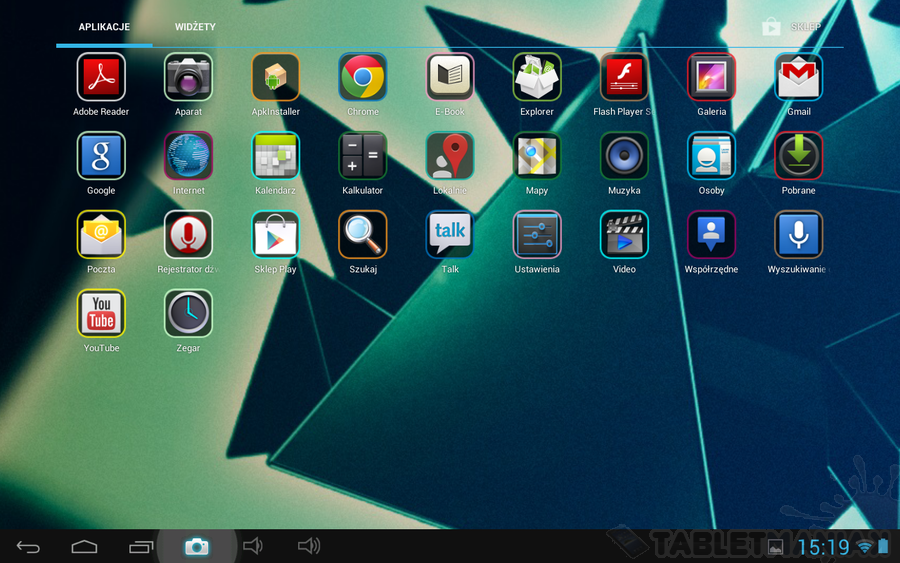The width and height of the screenshot is (900, 563).
Task: Open the Poczta email app
Action: click(x=101, y=234)
